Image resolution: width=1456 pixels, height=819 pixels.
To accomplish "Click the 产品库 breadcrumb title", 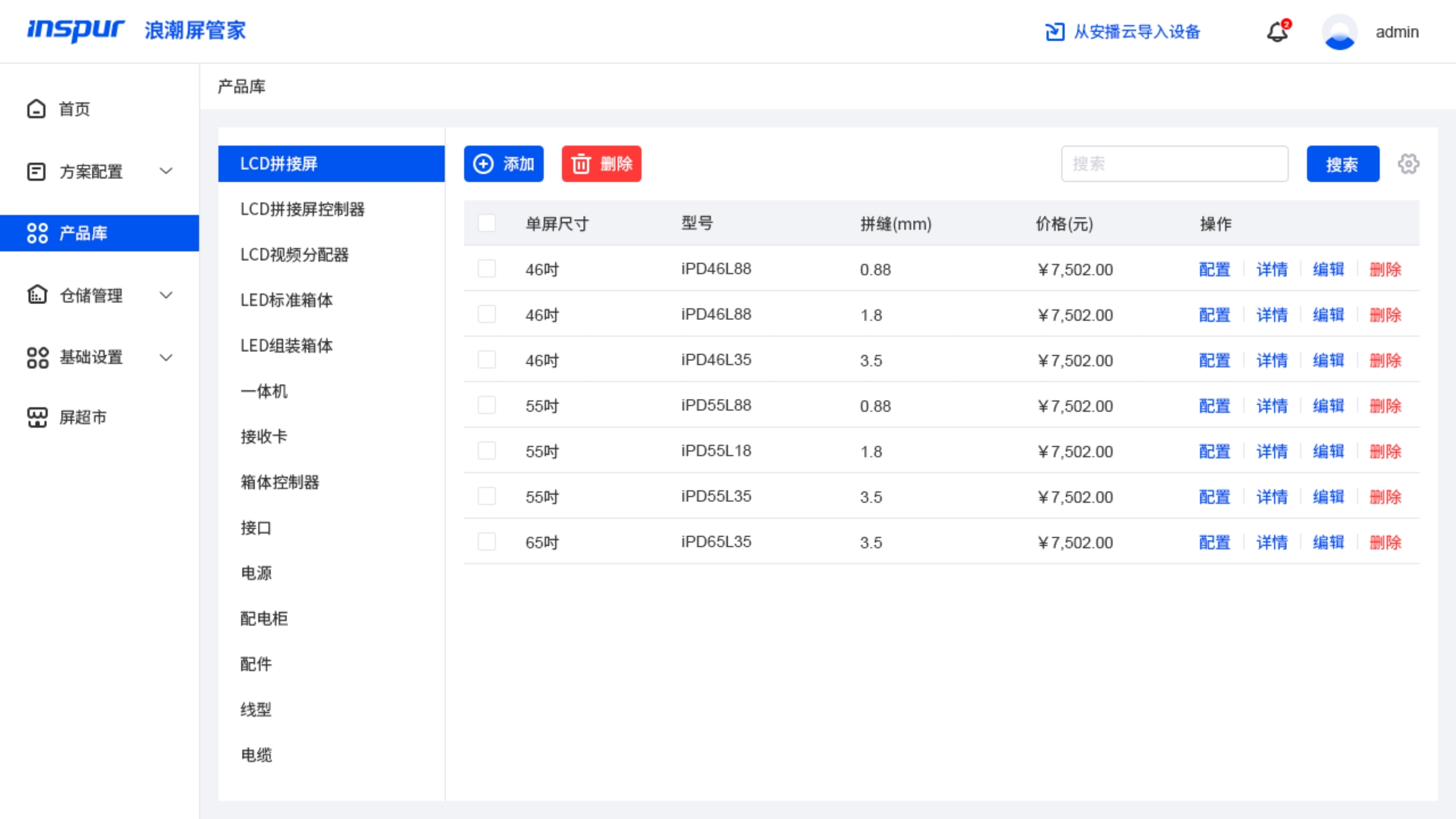I will pos(241,86).
